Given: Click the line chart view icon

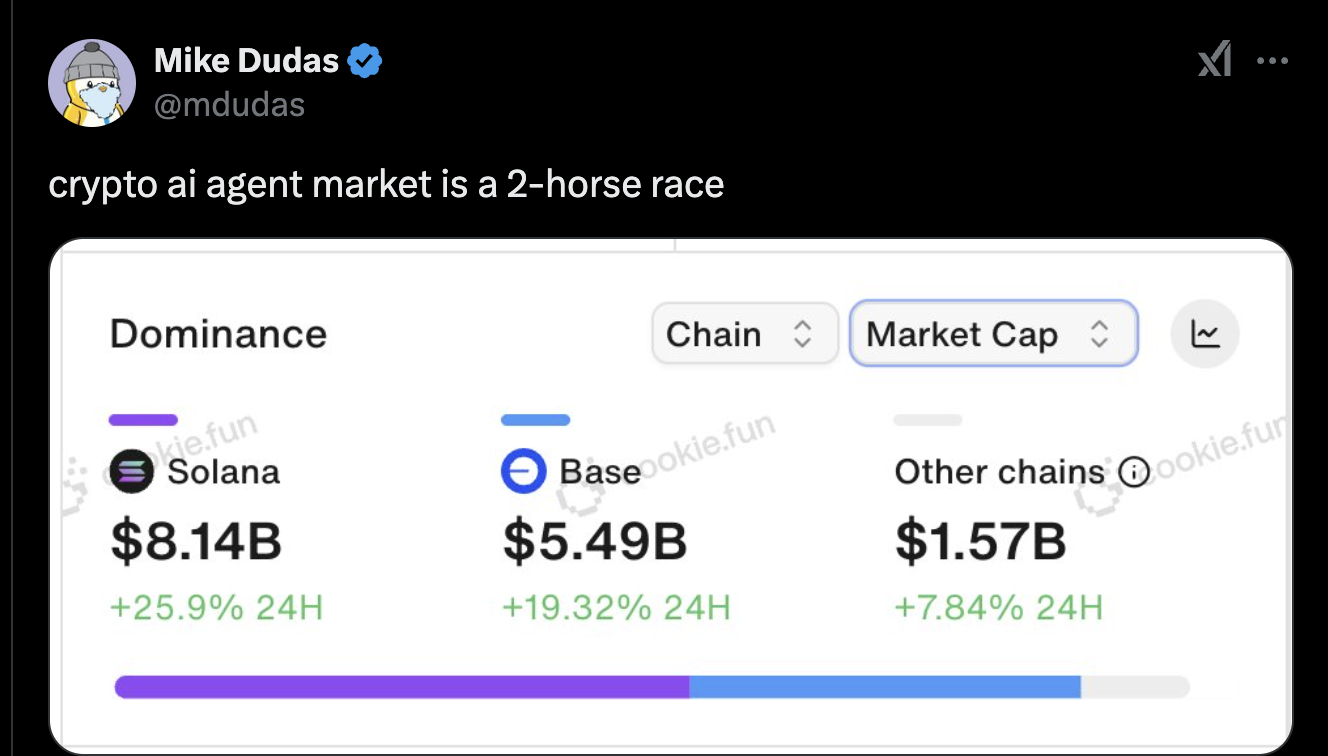Looking at the screenshot, I should [1205, 334].
